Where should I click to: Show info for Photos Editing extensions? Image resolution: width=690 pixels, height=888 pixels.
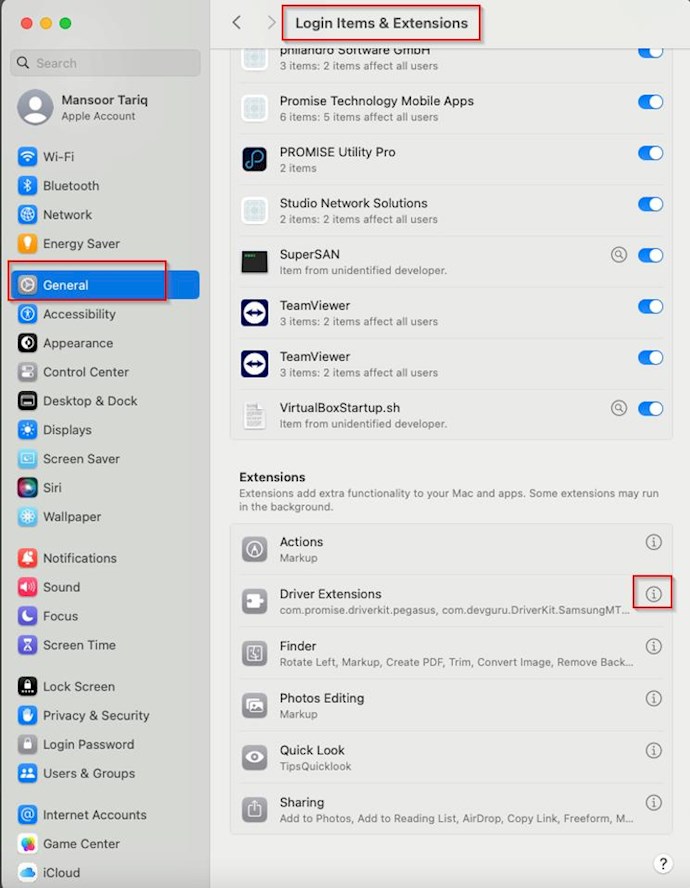(x=653, y=698)
